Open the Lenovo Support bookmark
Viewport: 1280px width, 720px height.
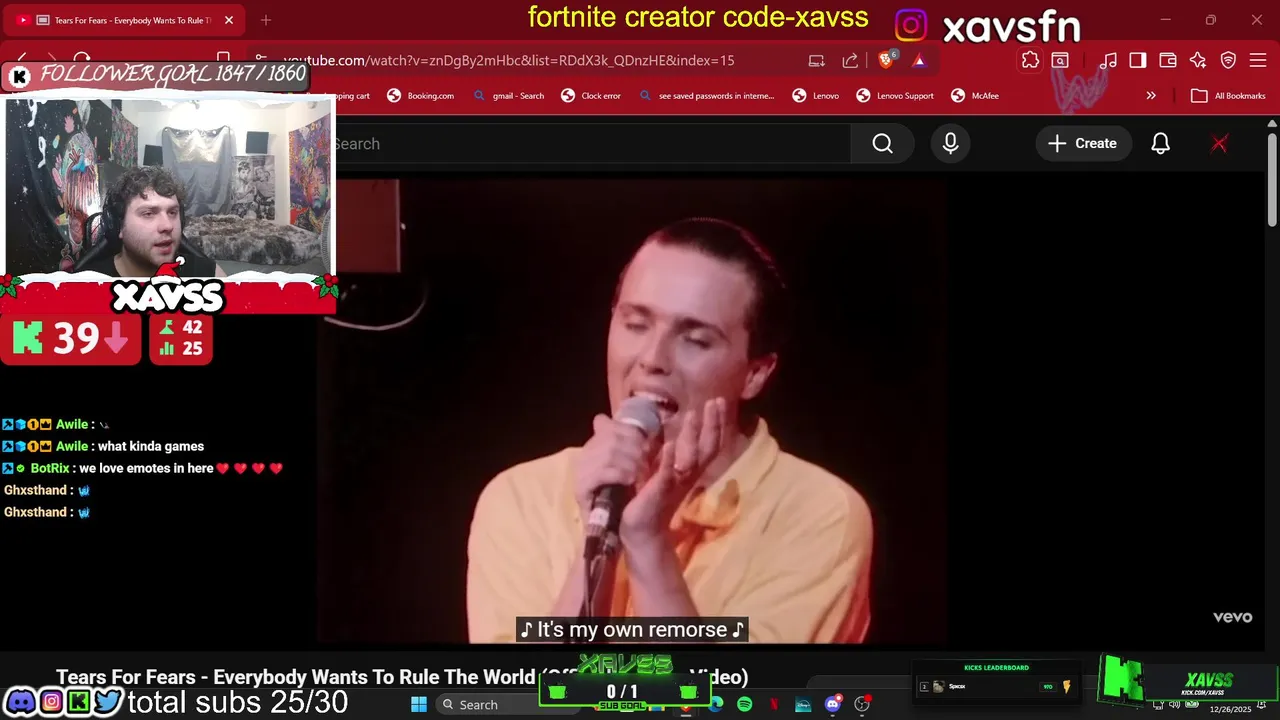pos(895,96)
